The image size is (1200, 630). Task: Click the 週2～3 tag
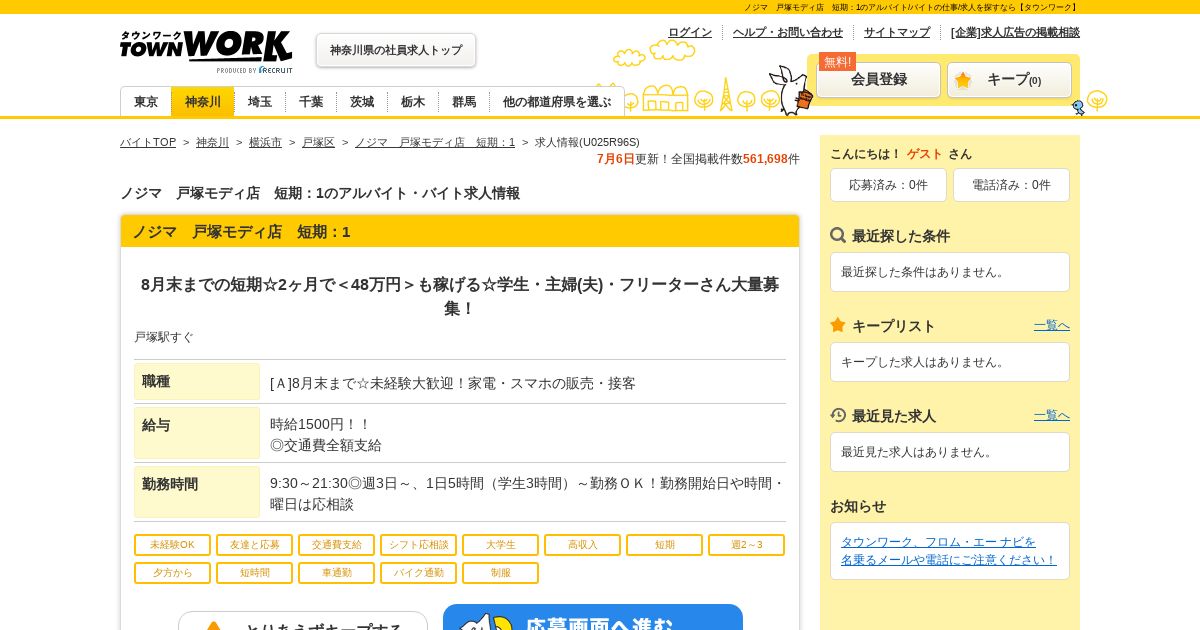click(x=746, y=545)
